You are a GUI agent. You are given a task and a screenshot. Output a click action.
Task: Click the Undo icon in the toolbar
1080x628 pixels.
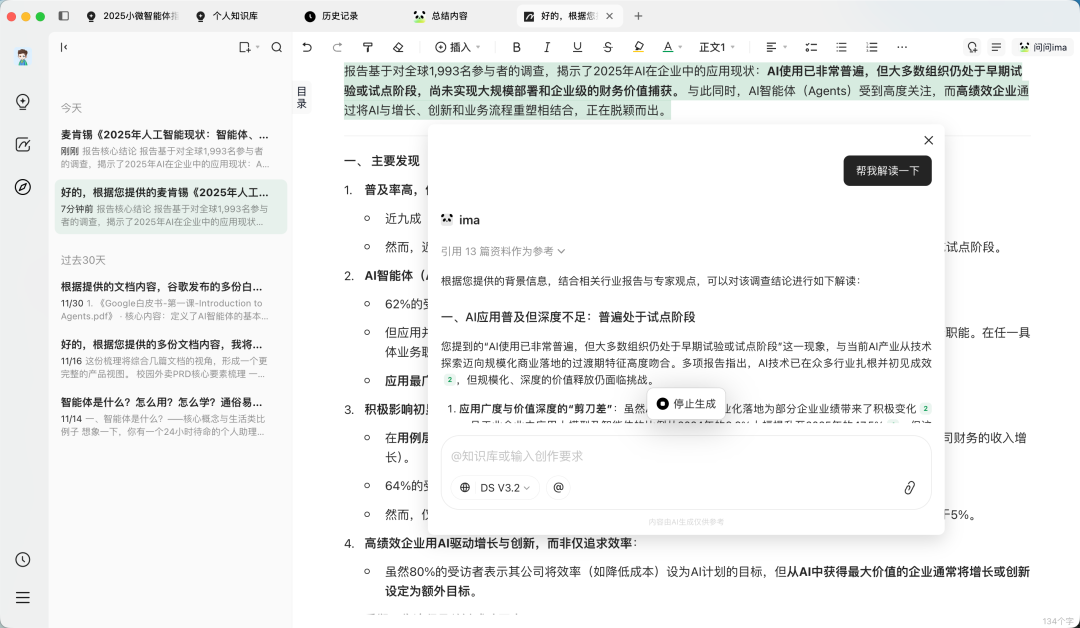coord(307,47)
